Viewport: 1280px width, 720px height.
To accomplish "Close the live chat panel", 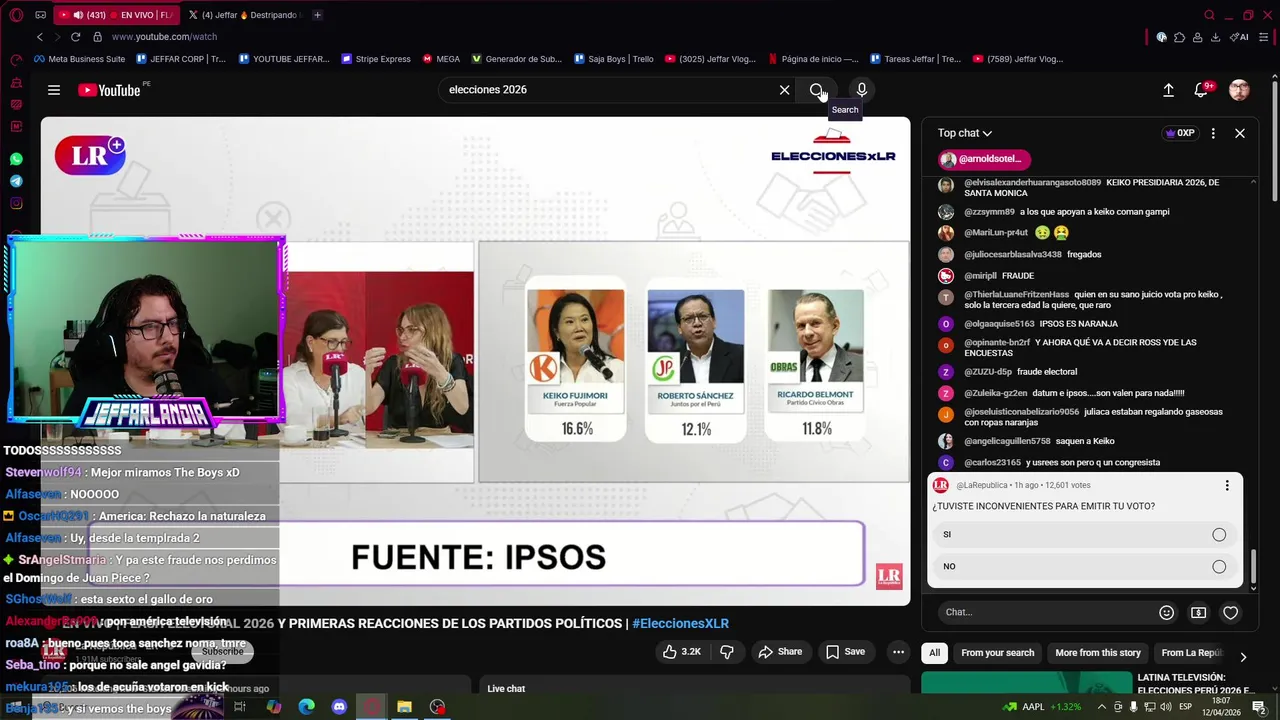I will [x=1240, y=133].
